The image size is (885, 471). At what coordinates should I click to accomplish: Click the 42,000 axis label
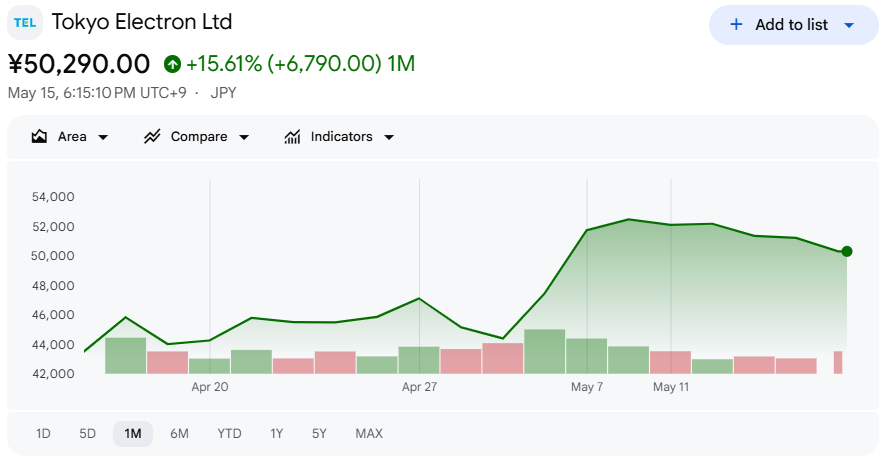click(53, 374)
